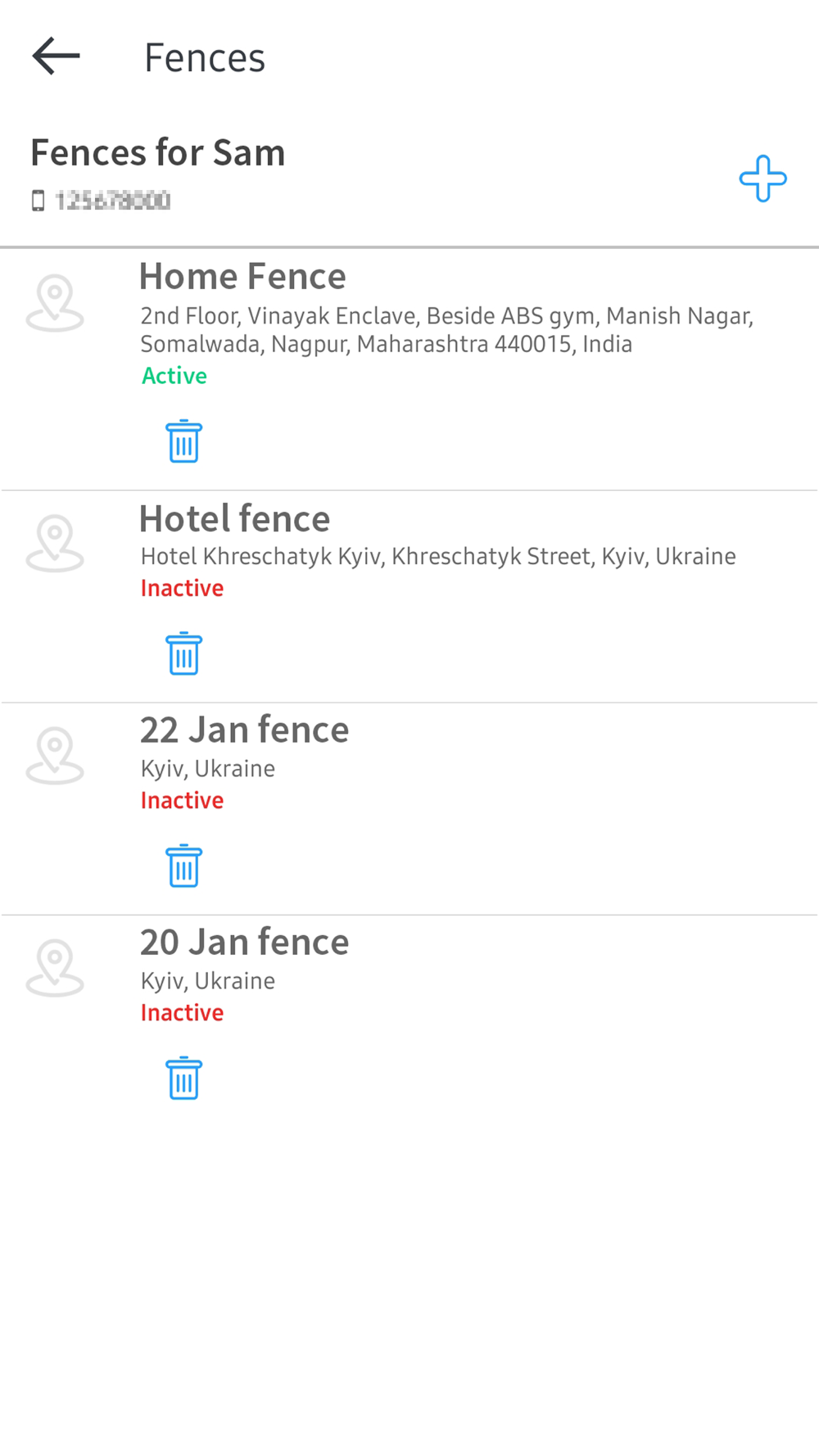Image resolution: width=819 pixels, height=1456 pixels.
Task: Tap Sam's blurred phone number
Action: (x=112, y=201)
